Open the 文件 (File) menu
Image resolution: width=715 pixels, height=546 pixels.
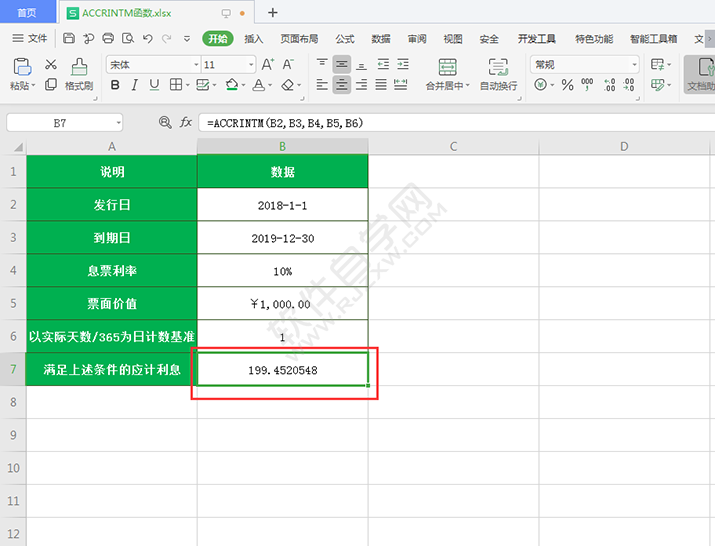pos(30,39)
